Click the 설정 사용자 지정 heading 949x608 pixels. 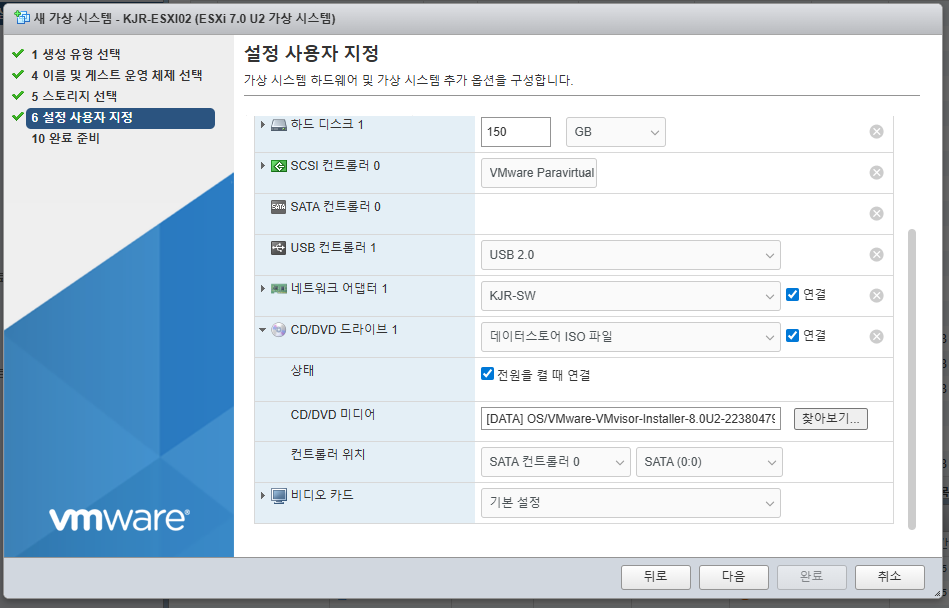click(311, 54)
